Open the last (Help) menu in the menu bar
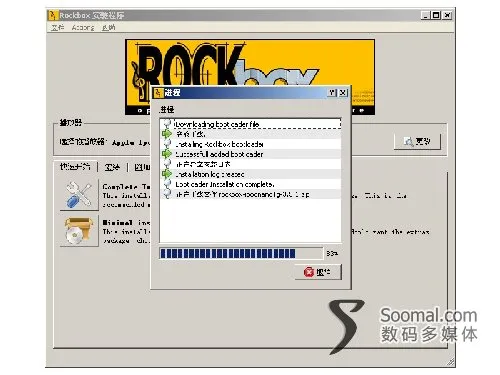Screen dimensions: 500x375 (109, 27)
